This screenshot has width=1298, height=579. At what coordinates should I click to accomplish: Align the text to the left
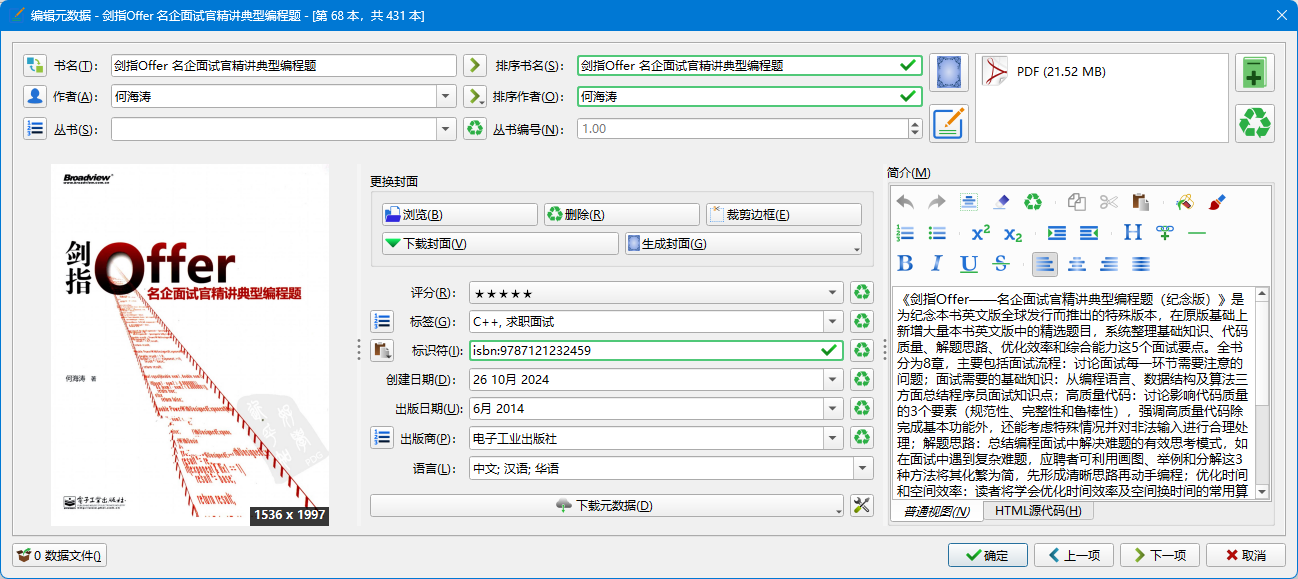click(1045, 264)
